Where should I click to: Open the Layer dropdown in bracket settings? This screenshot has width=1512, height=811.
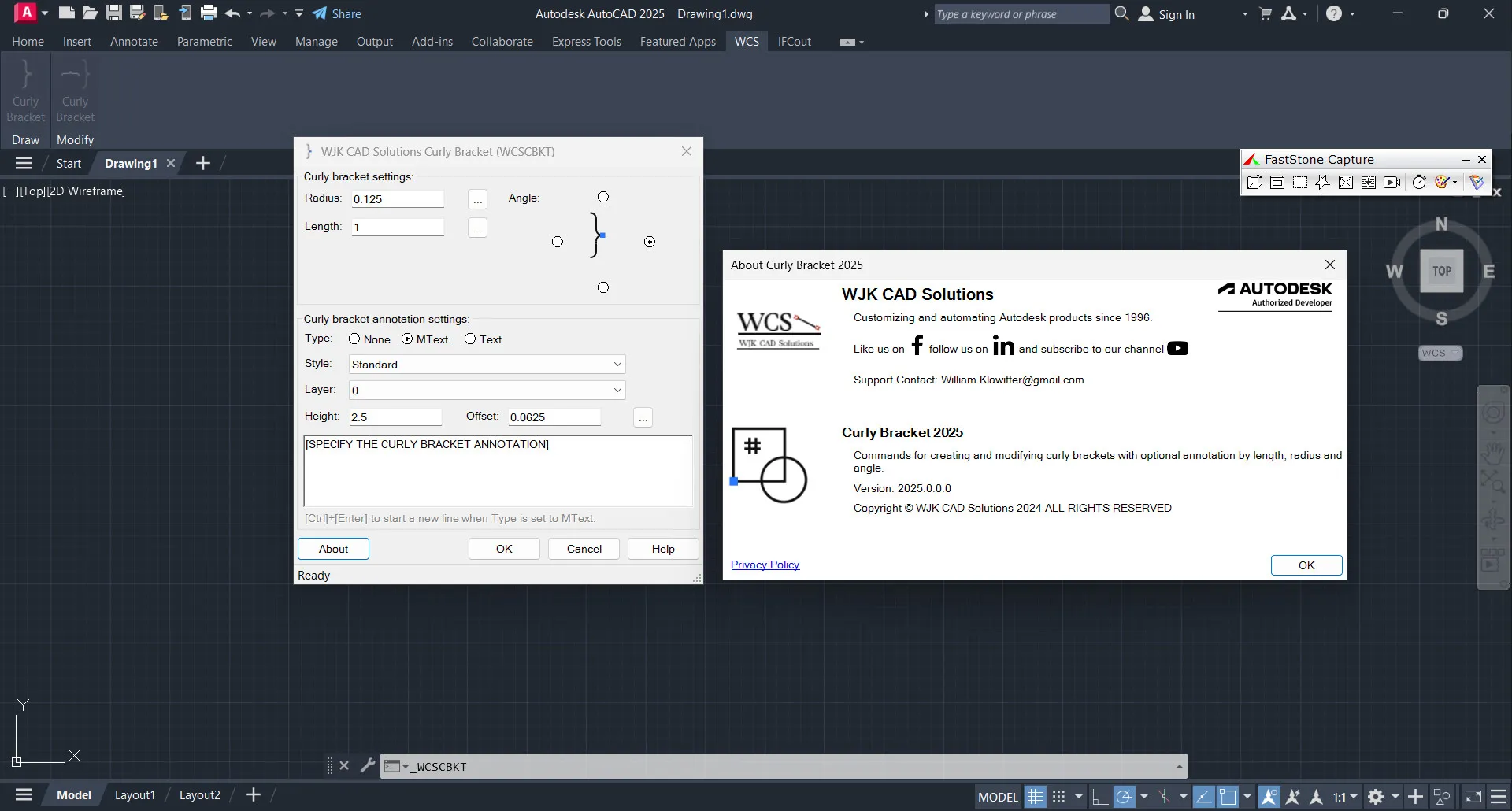tap(618, 389)
